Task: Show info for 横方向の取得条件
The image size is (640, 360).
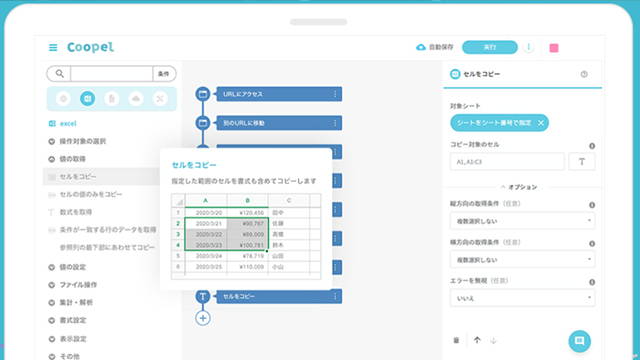Action: [592, 244]
